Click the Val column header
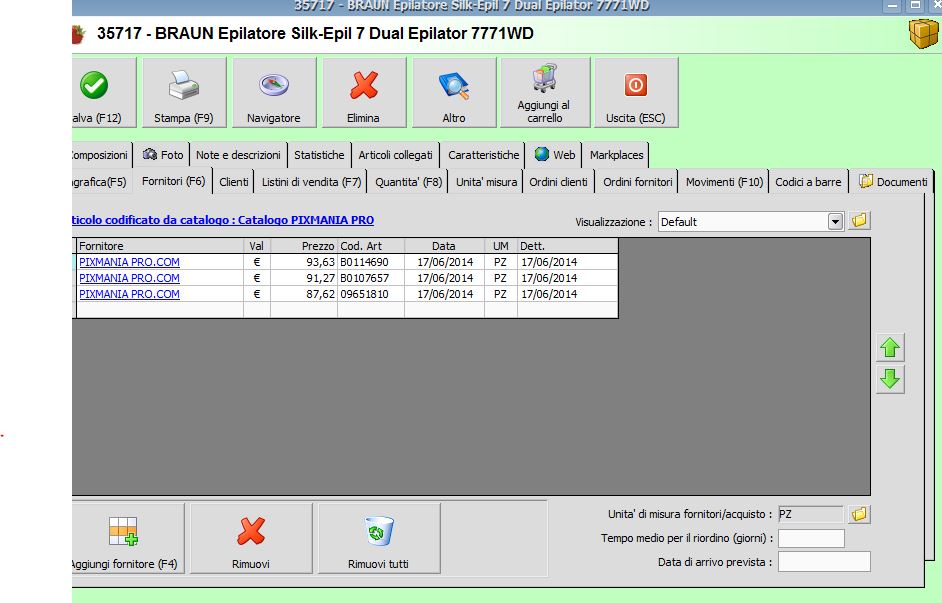942x603 pixels. pyautogui.click(x=257, y=246)
